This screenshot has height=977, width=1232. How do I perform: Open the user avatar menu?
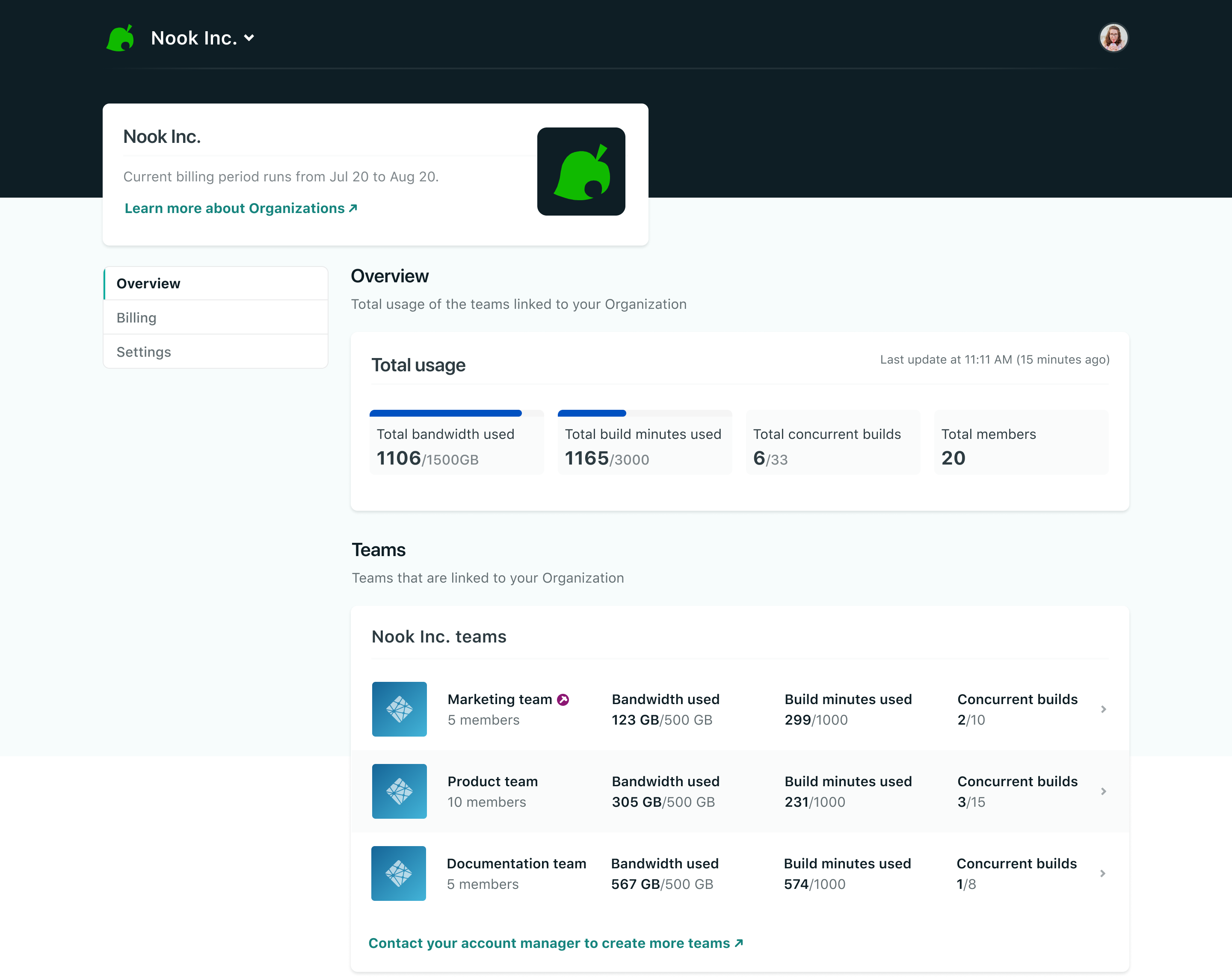[x=1113, y=38]
